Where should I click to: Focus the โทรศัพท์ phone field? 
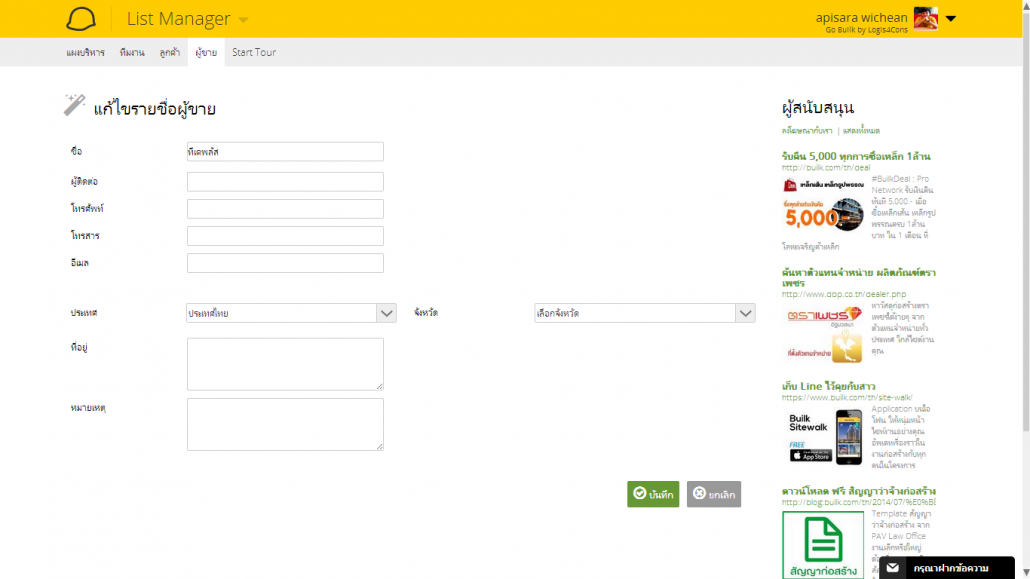coord(285,209)
